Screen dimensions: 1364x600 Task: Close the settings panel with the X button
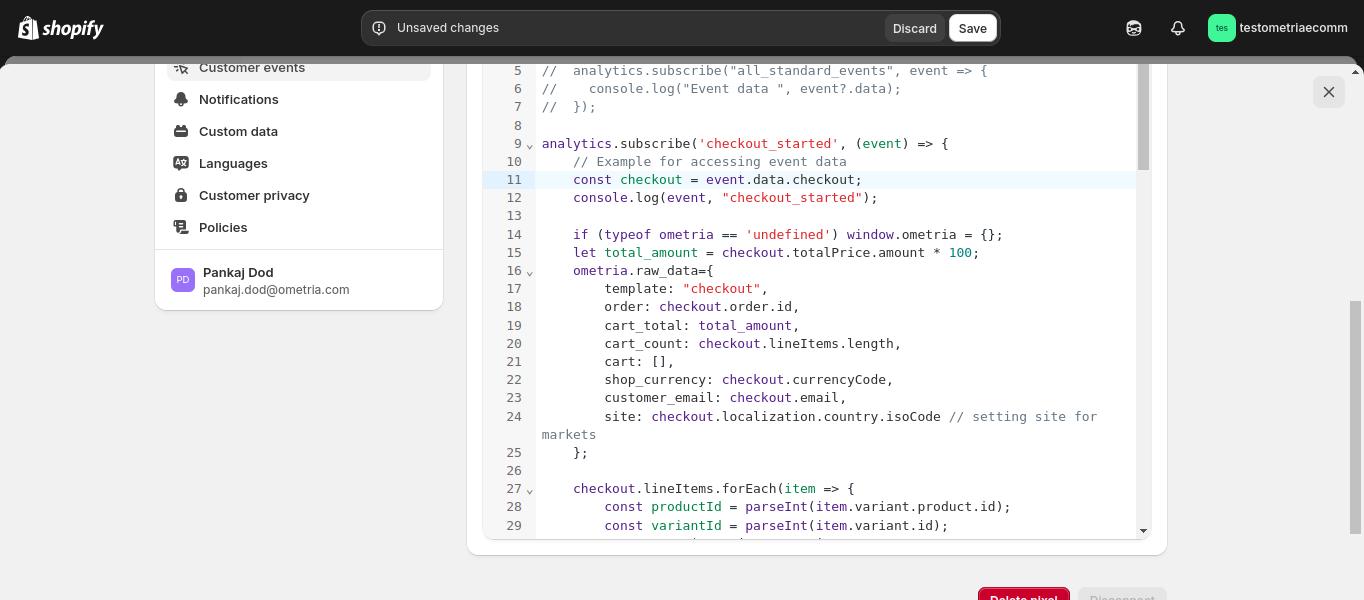(x=1329, y=92)
